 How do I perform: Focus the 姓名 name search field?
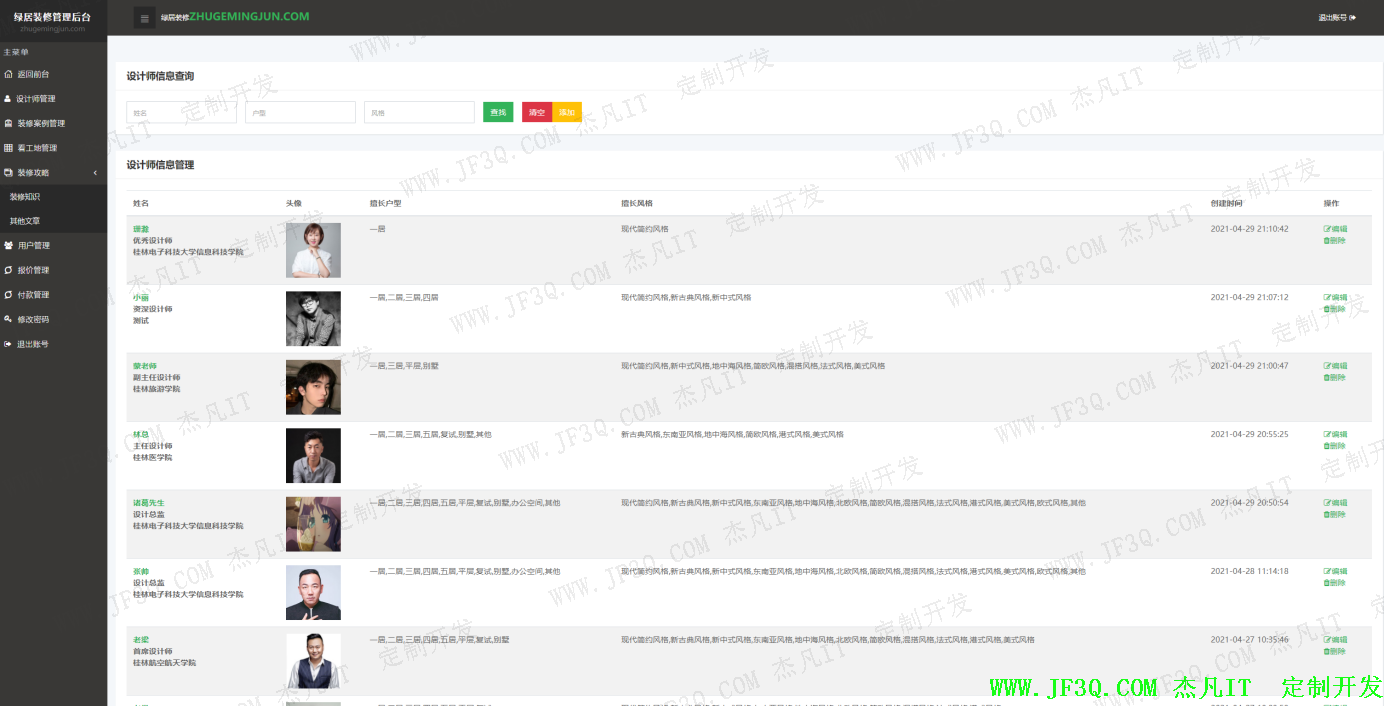pyautogui.click(x=181, y=113)
